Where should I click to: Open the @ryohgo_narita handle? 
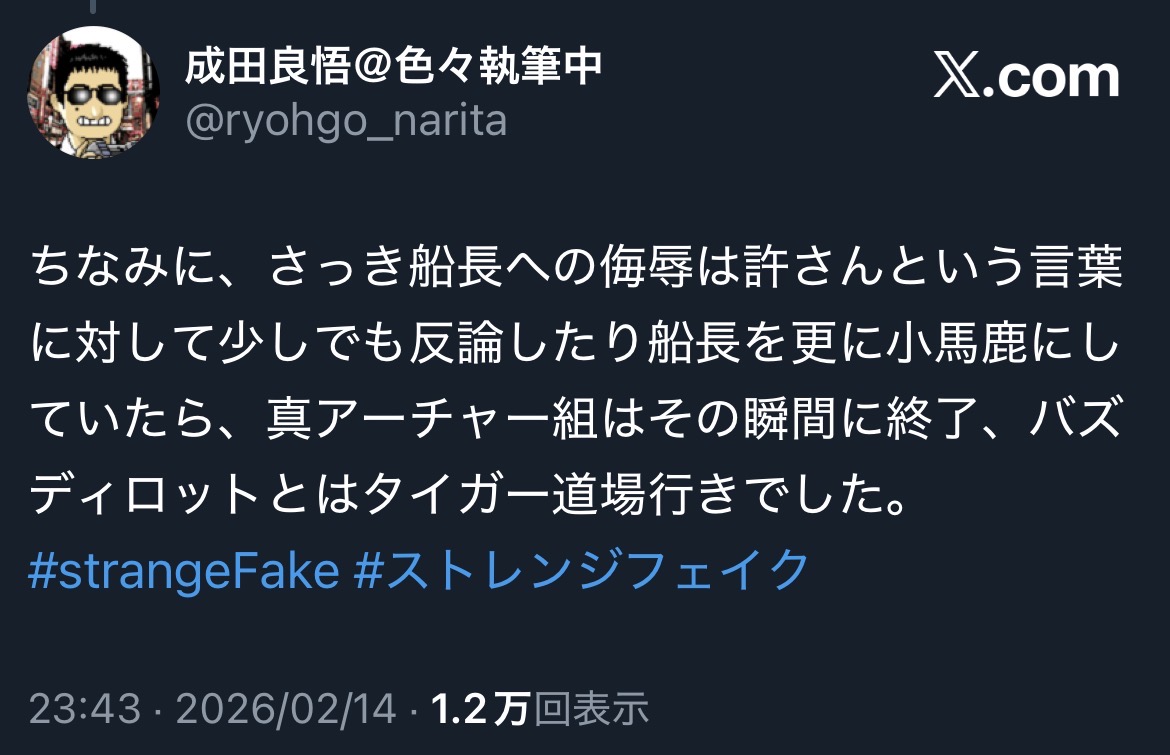coord(346,122)
